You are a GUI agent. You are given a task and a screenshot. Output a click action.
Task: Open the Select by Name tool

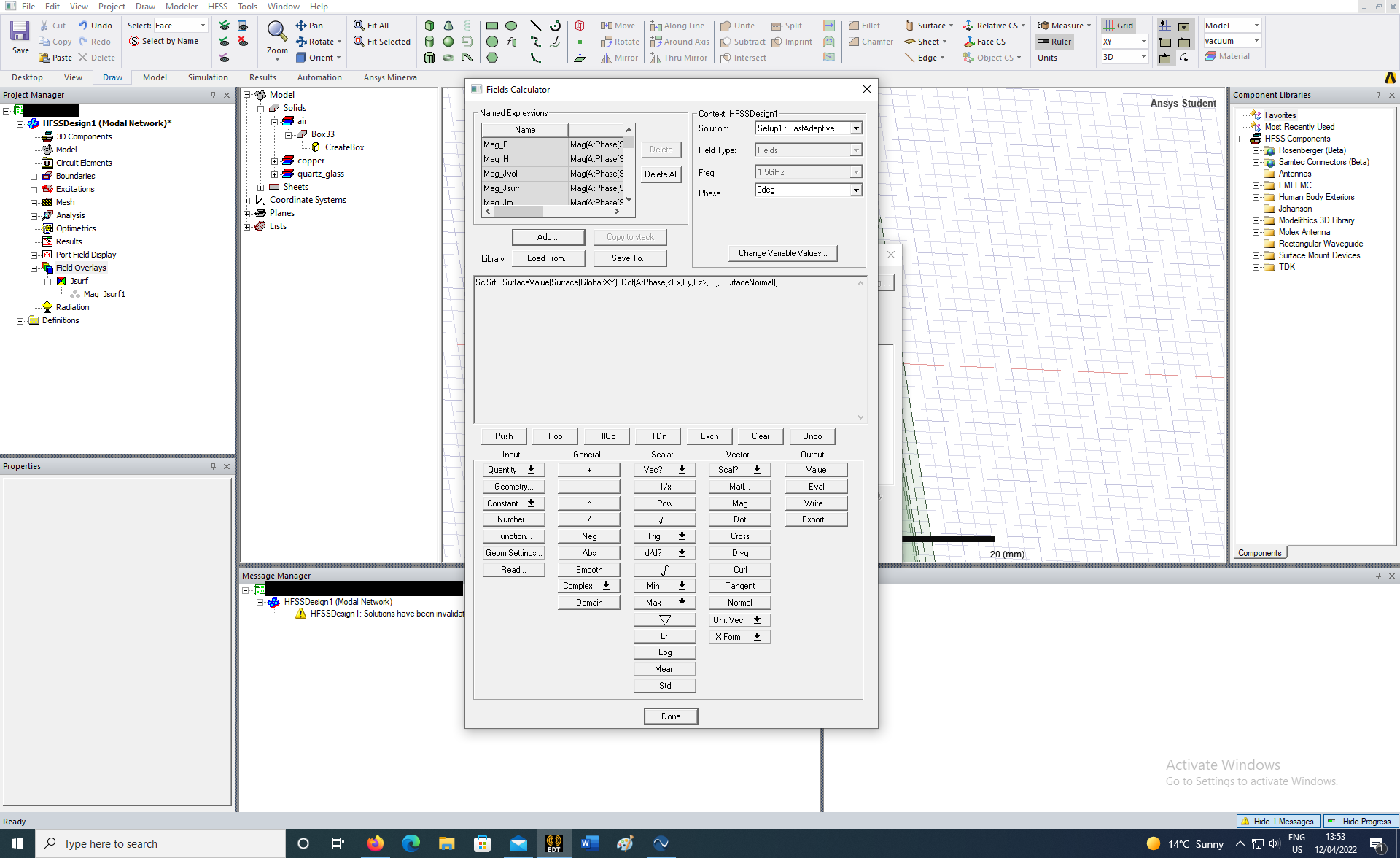(x=164, y=42)
